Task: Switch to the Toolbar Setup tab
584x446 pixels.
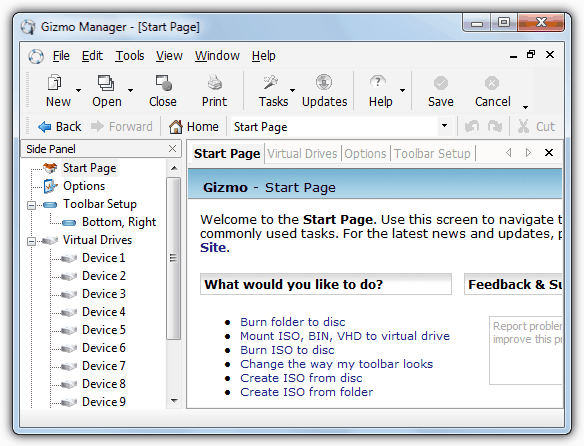Action: 432,154
